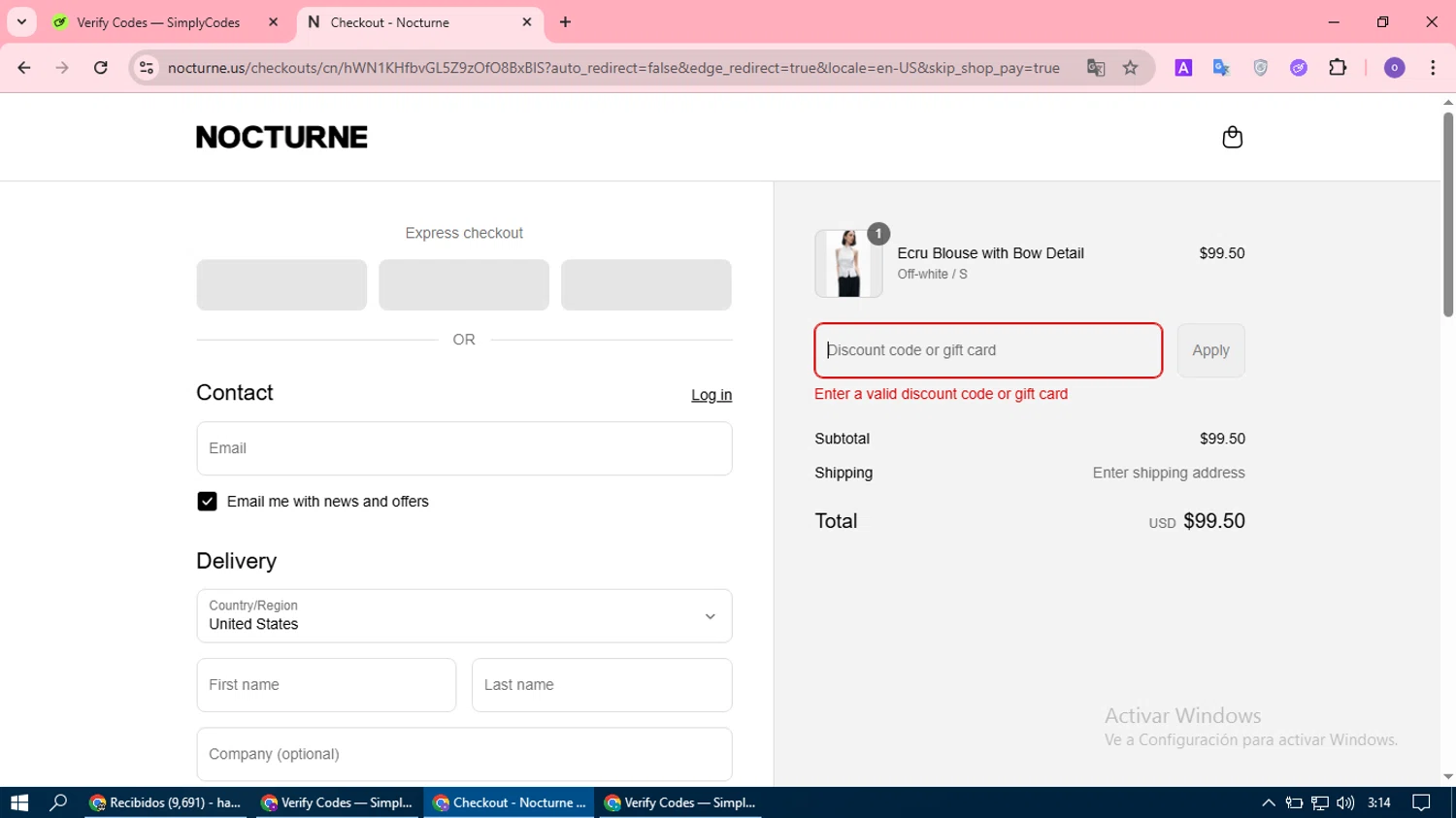Open the Windows Start menu
Screen dimensions: 1456x818
[19, 802]
